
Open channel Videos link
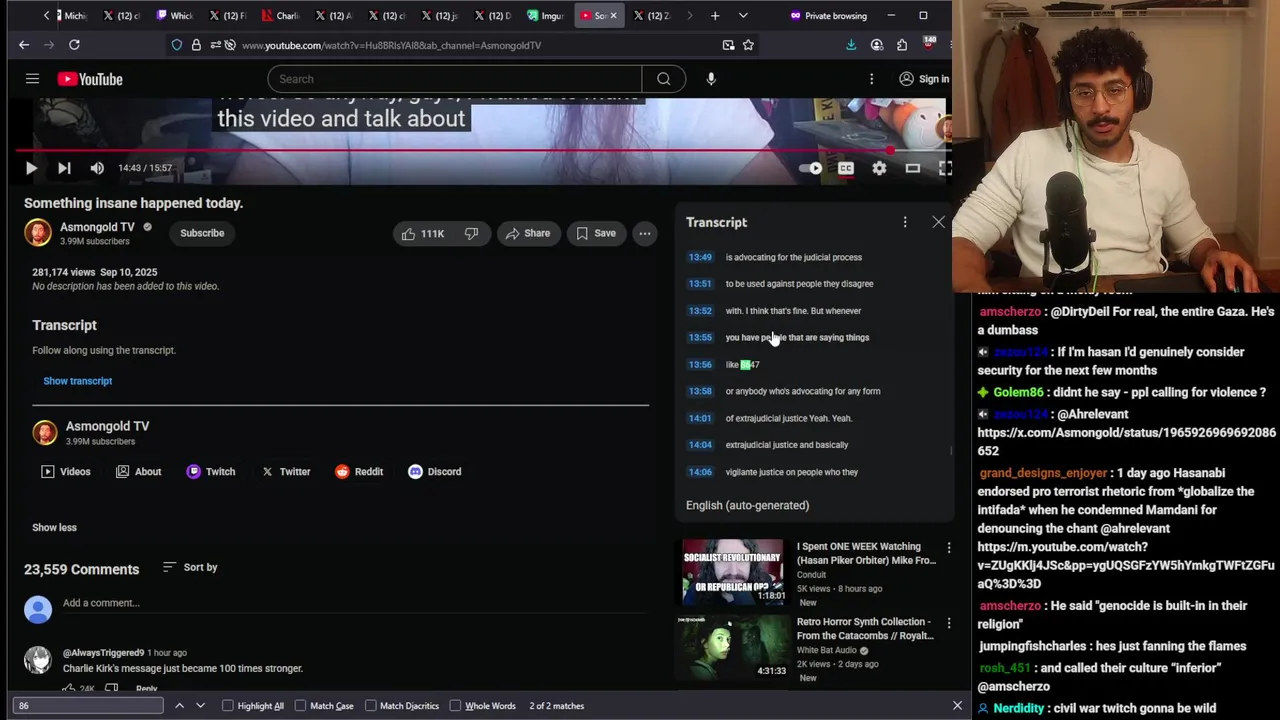65,472
